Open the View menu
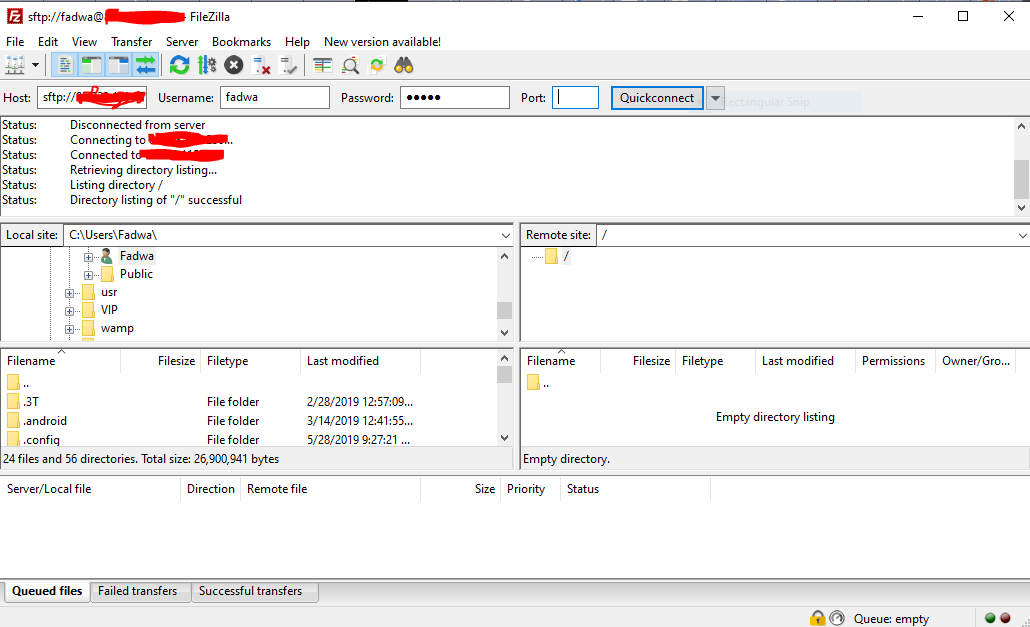The height and width of the screenshot is (627, 1030). pyautogui.click(x=84, y=41)
